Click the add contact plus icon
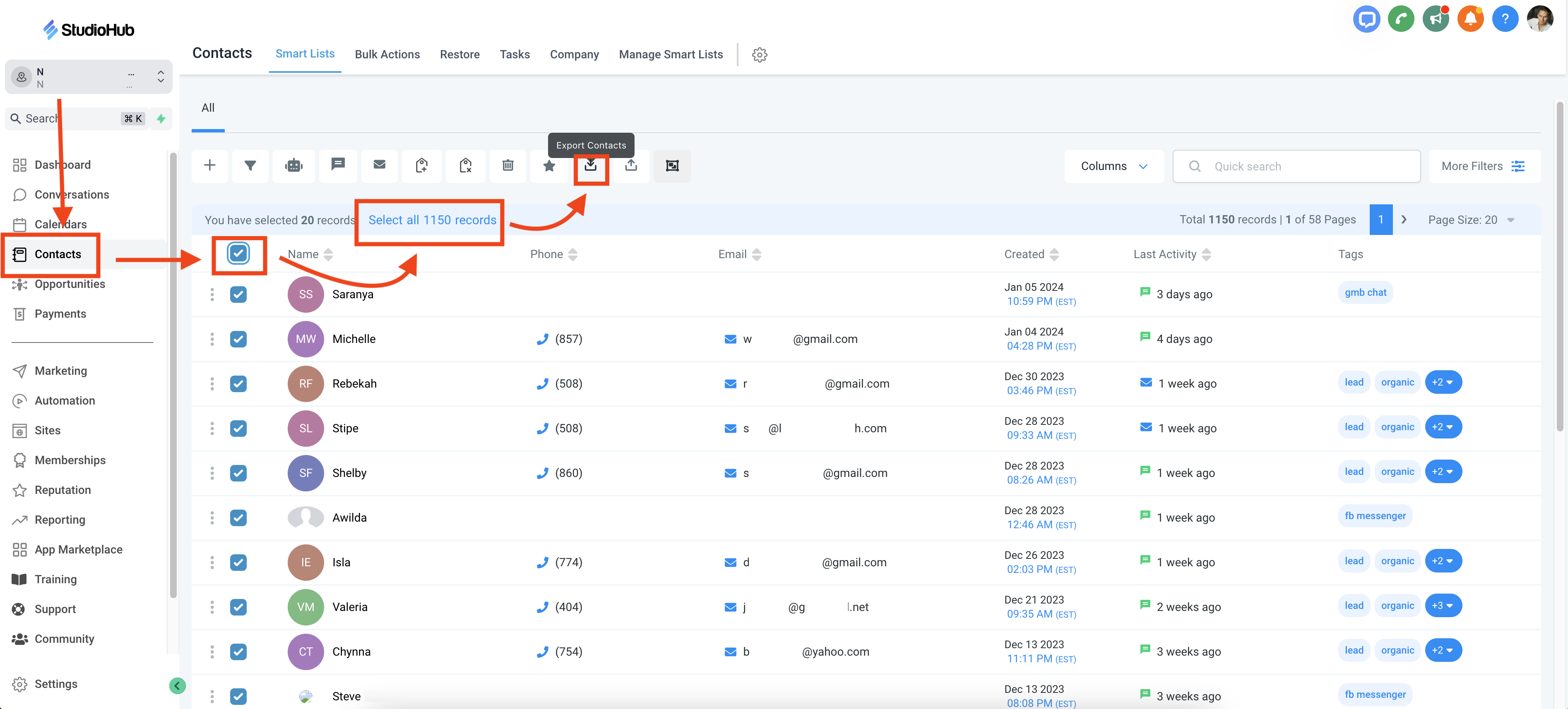 (x=209, y=165)
